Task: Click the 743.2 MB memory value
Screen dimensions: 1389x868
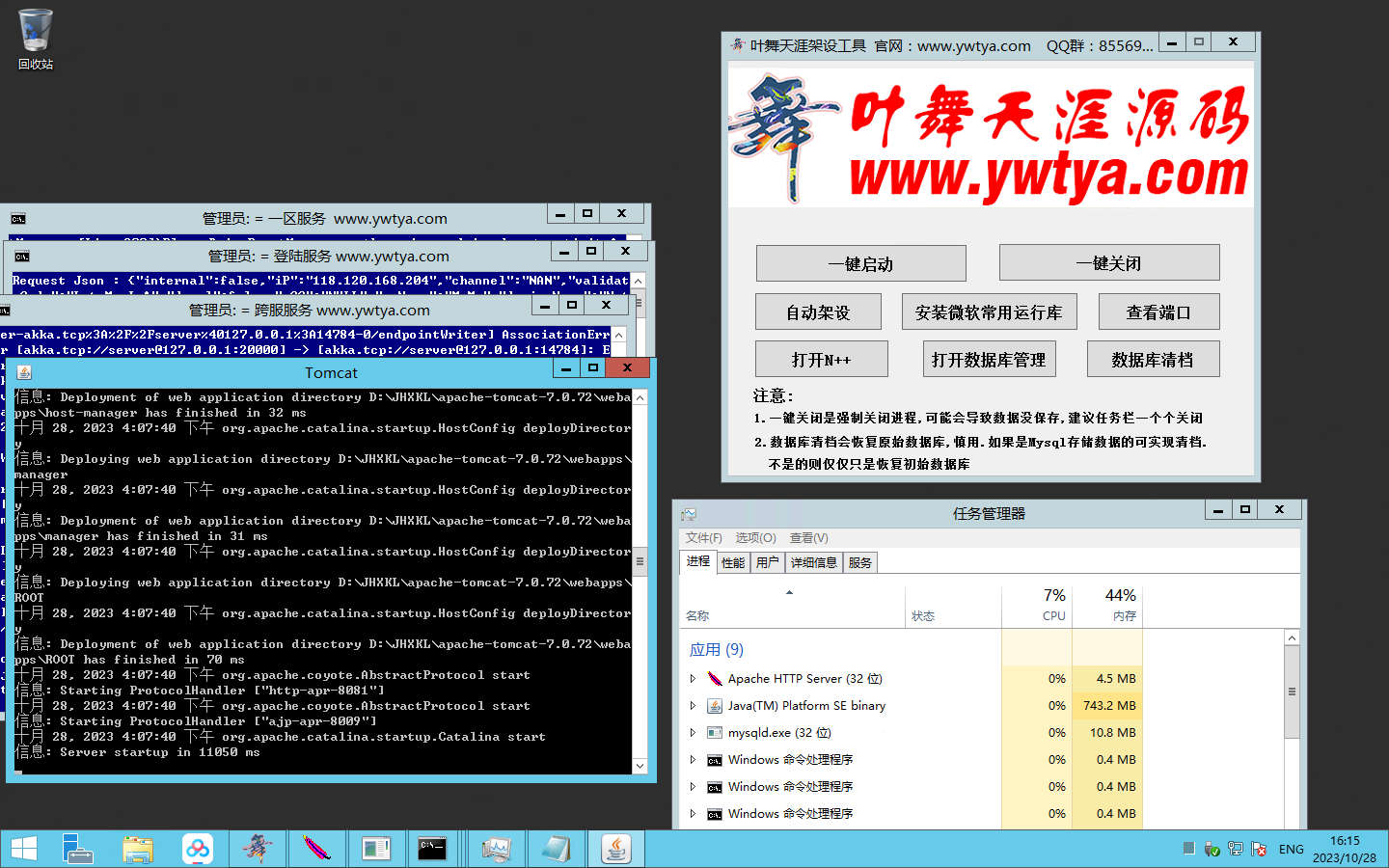Action: (x=1109, y=706)
